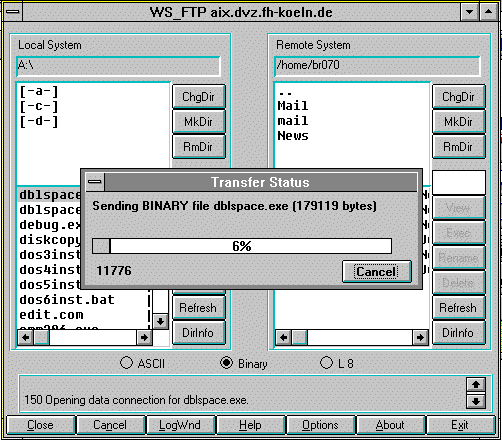Image resolution: width=502 pixels, height=443 pixels.
Task: Click status message '150 Opening data connection'
Action: (136, 400)
